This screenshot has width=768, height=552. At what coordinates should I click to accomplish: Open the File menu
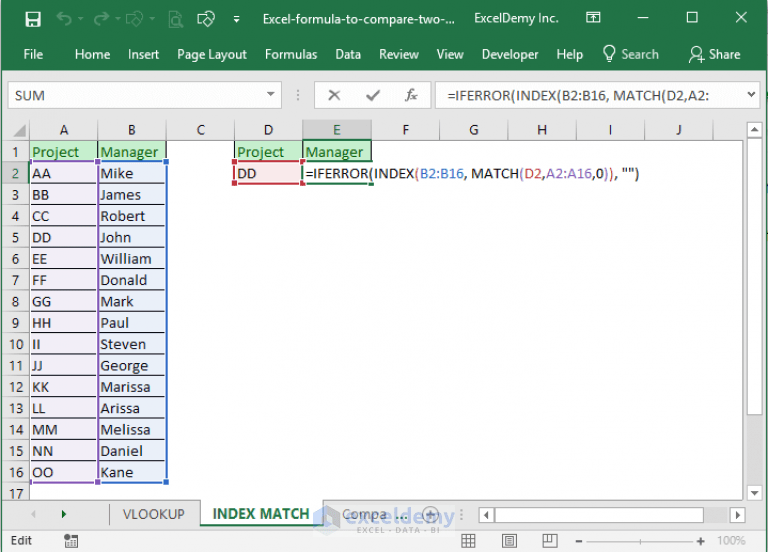[x=33, y=54]
